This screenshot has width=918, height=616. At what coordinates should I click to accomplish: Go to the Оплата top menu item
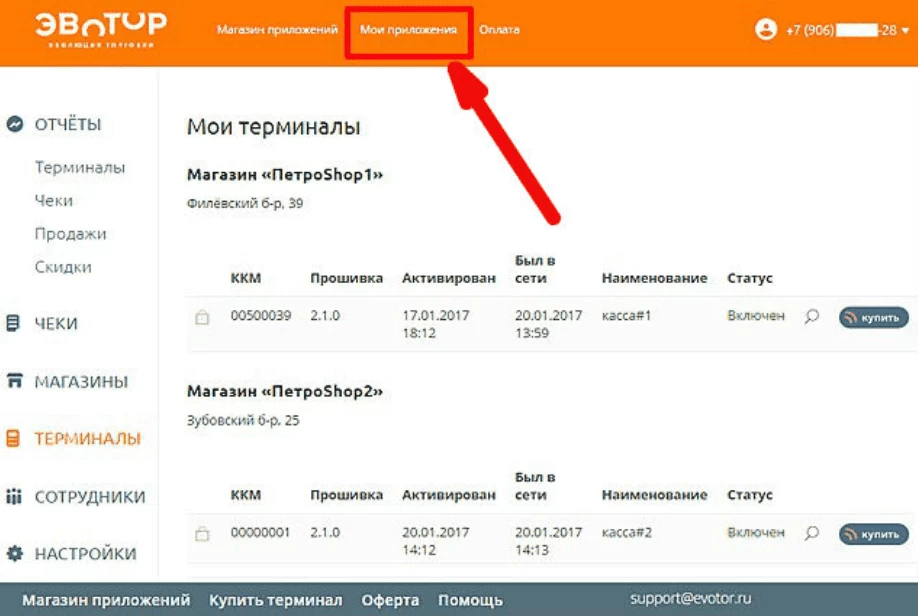[499, 30]
